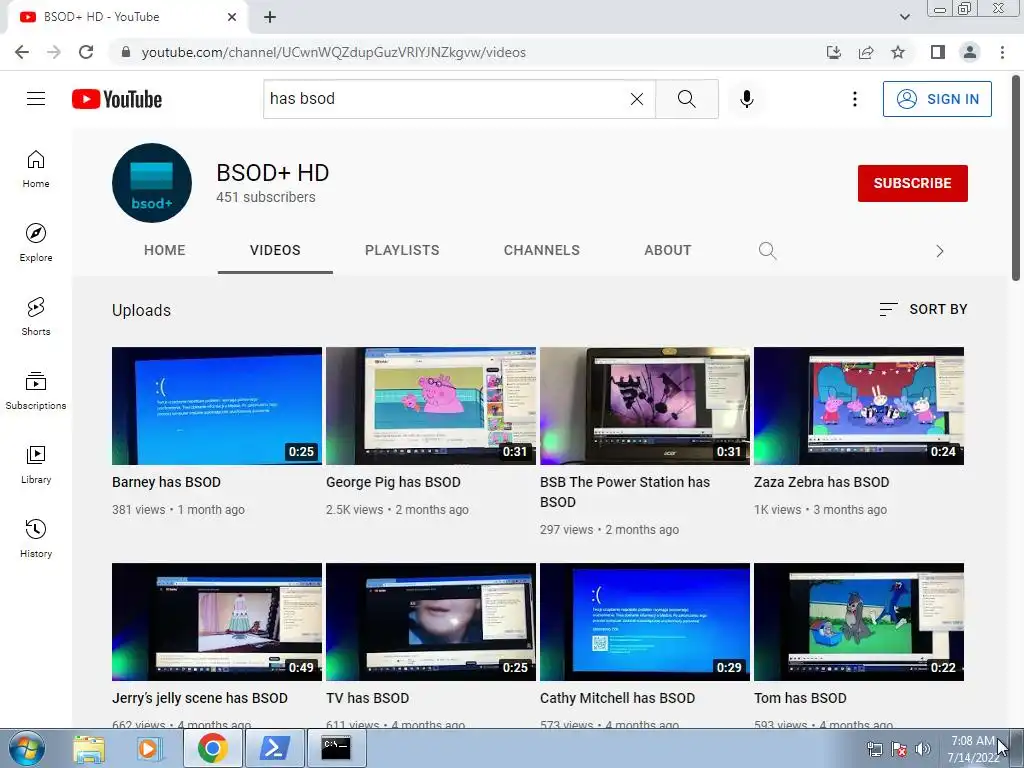The height and width of the screenshot is (768, 1024).
Task: Clear the search box text
Action: point(637,99)
